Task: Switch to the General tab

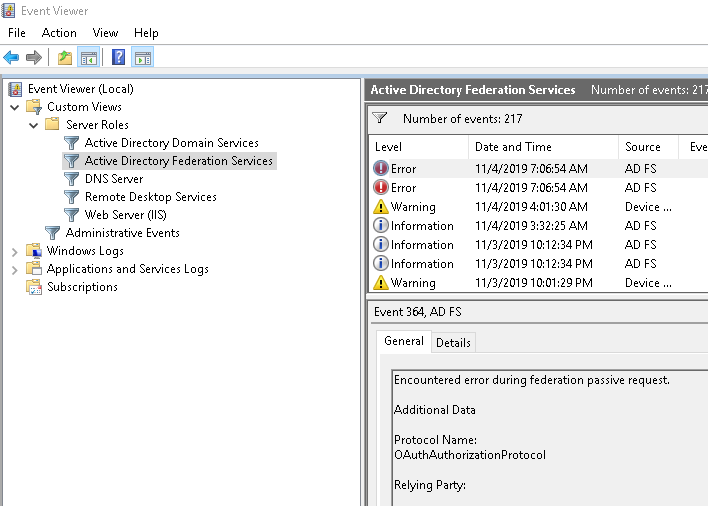Action: point(404,341)
